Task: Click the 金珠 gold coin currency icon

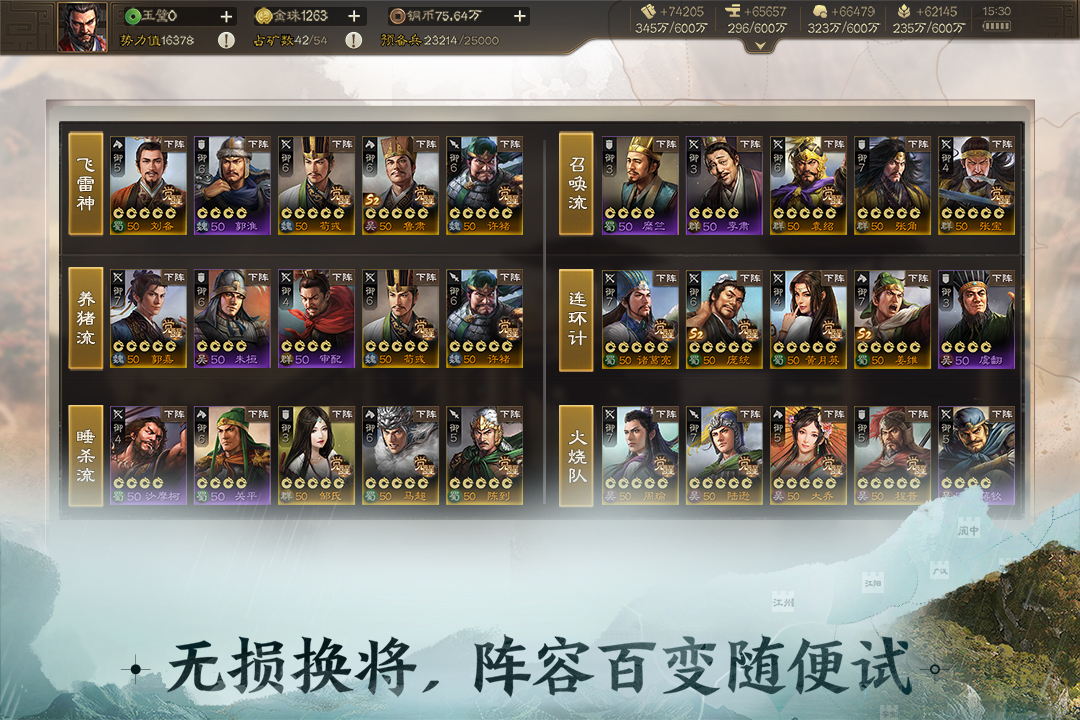Action: [262, 16]
